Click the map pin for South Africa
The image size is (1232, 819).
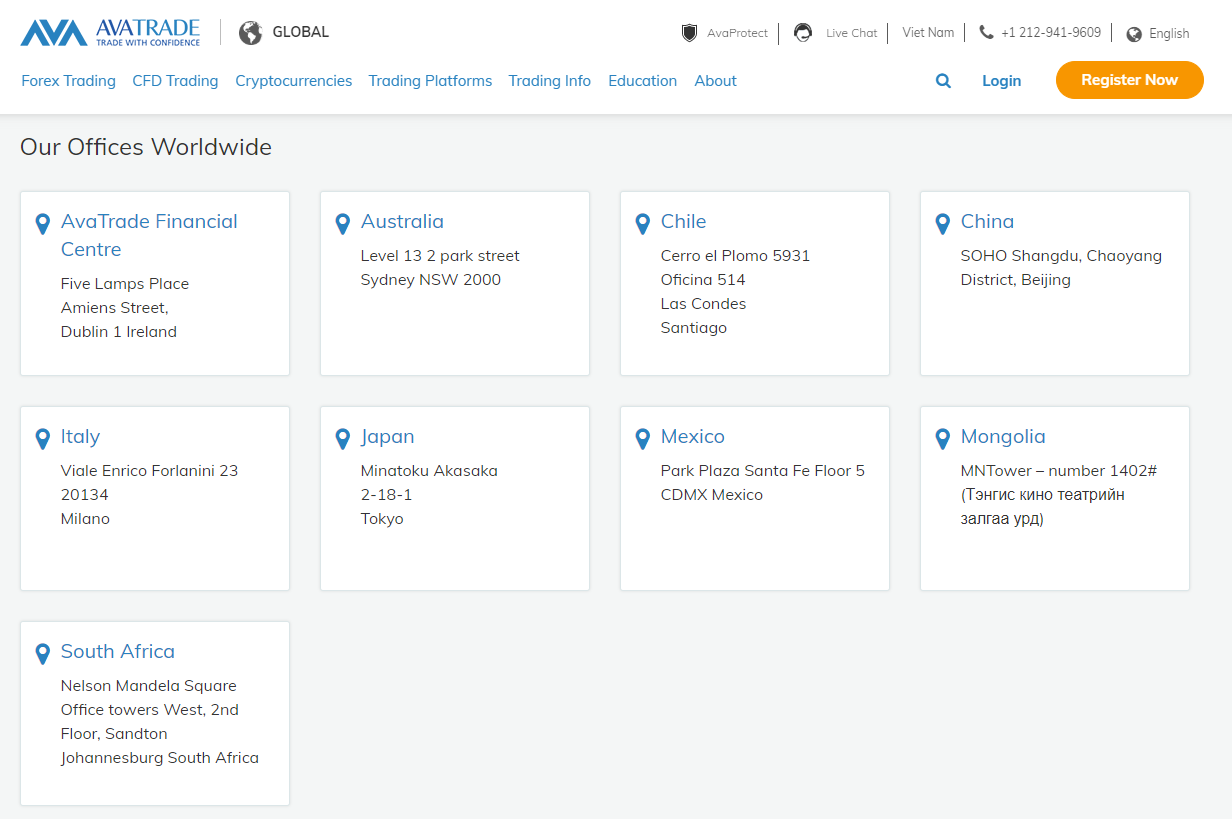tap(42, 654)
